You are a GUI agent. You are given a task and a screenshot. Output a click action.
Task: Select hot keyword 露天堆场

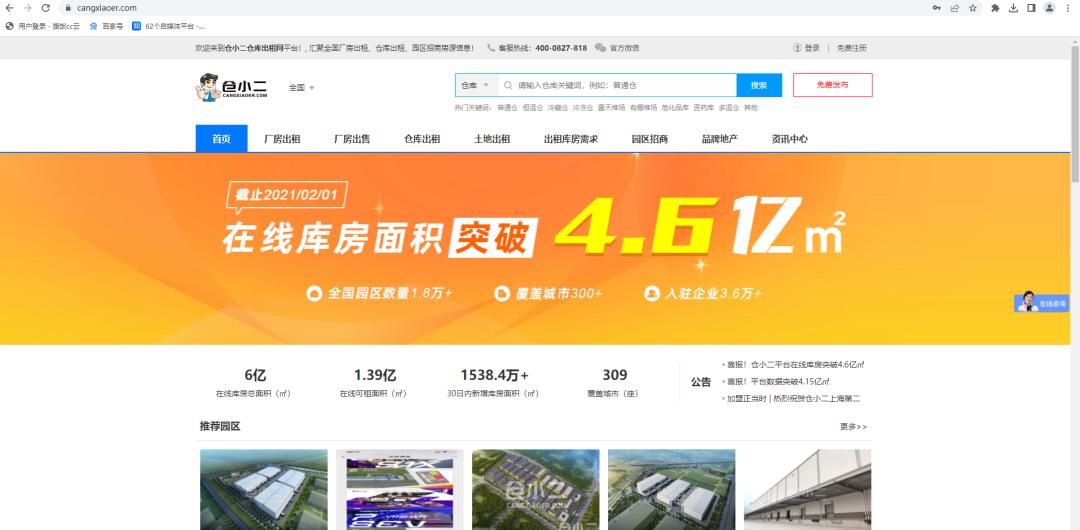coord(612,108)
